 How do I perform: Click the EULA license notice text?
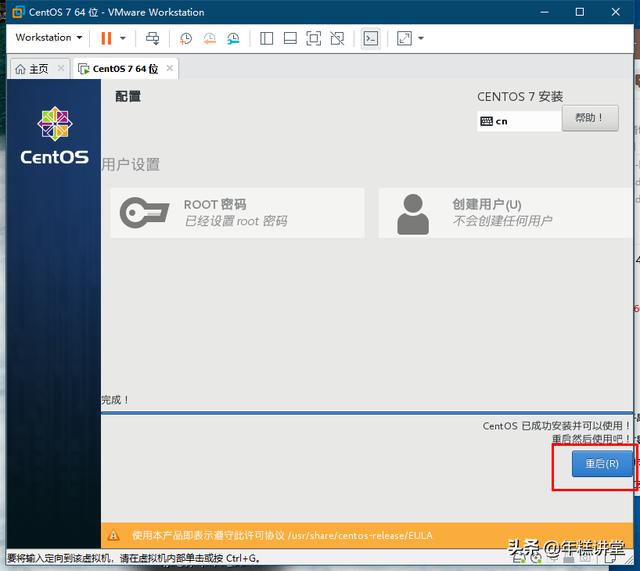pyautogui.click(x=282, y=535)
